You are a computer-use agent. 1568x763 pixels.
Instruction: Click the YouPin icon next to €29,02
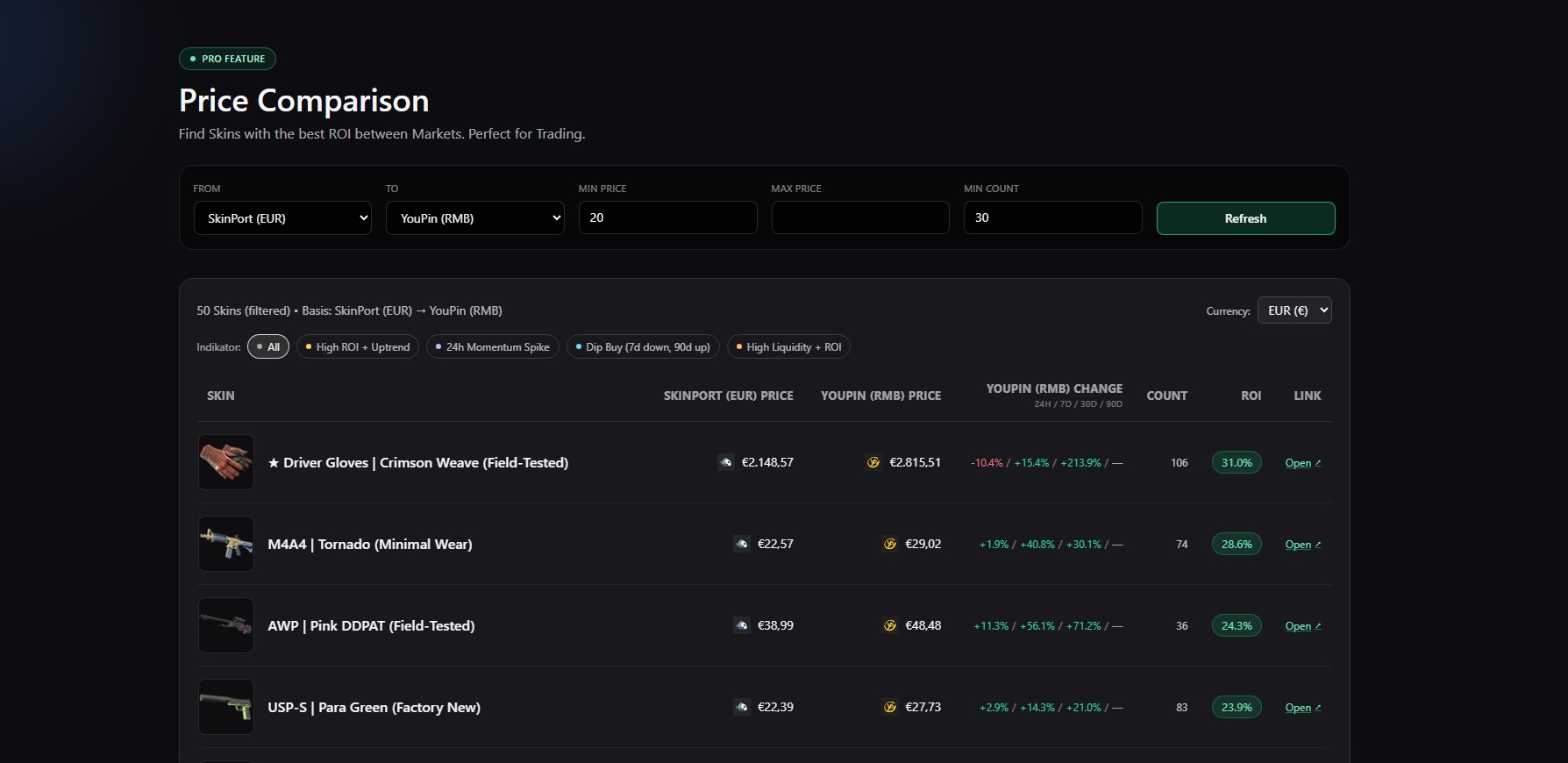[x=890, y=544]
